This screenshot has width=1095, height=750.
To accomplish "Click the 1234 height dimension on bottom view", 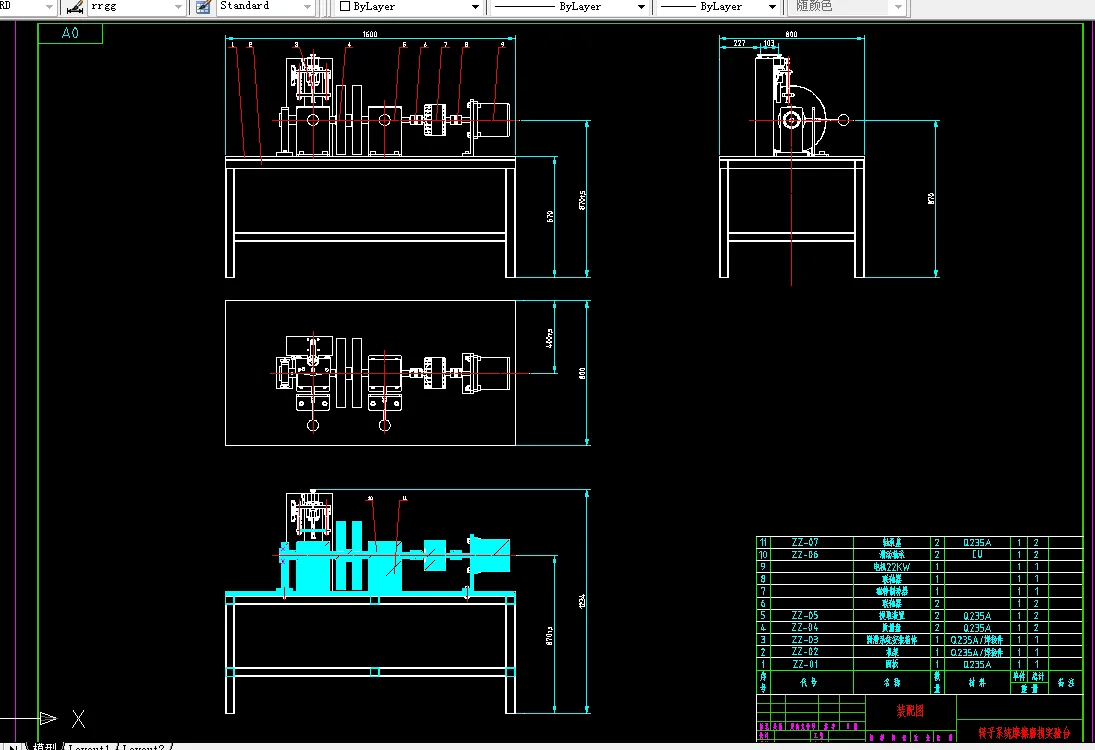I will (582, 601).
